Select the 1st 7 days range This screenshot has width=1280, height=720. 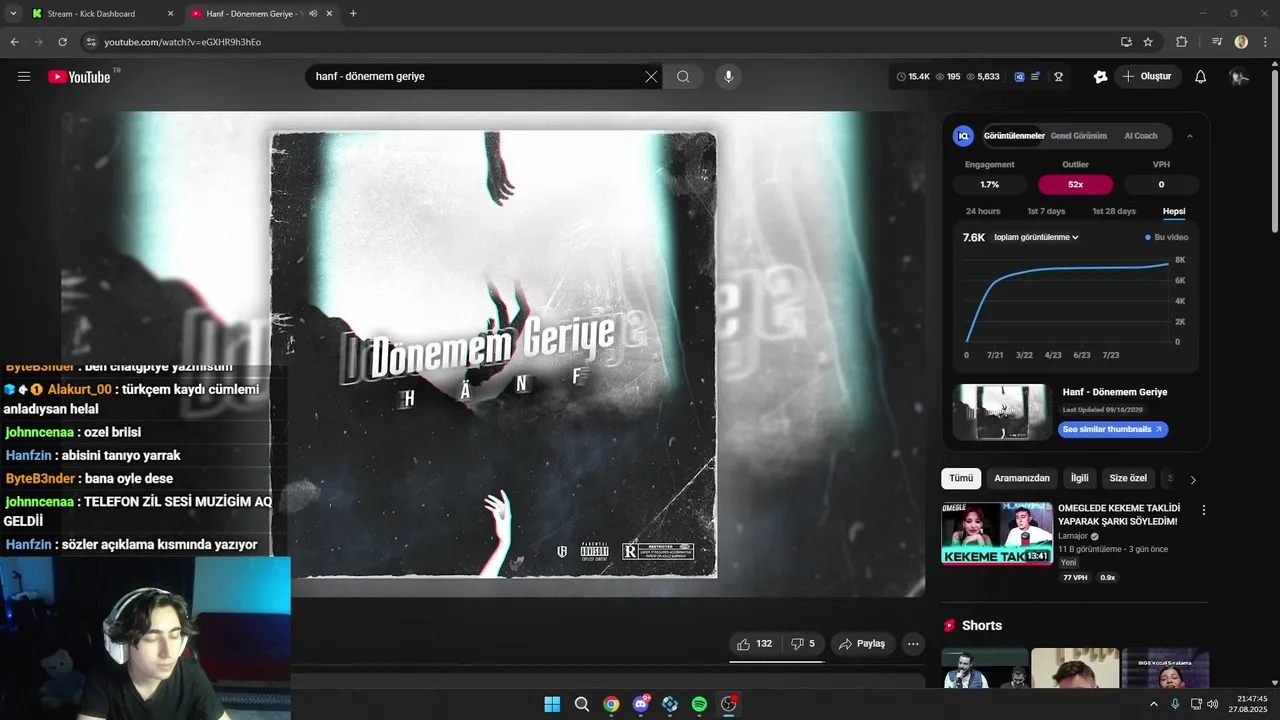[x=1046, y=211]
